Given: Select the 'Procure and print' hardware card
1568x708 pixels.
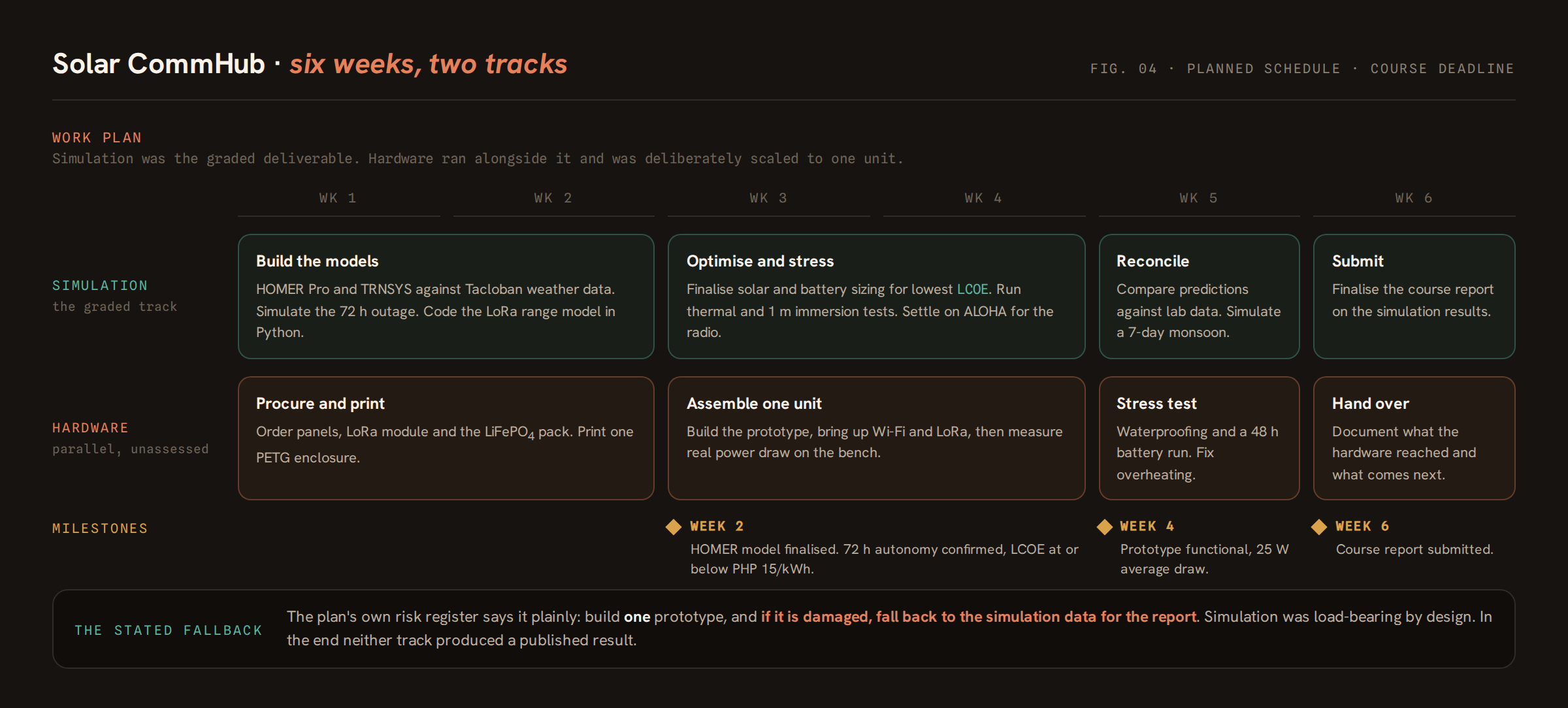Looking at the screenshot, I should [x=446, y=438].
